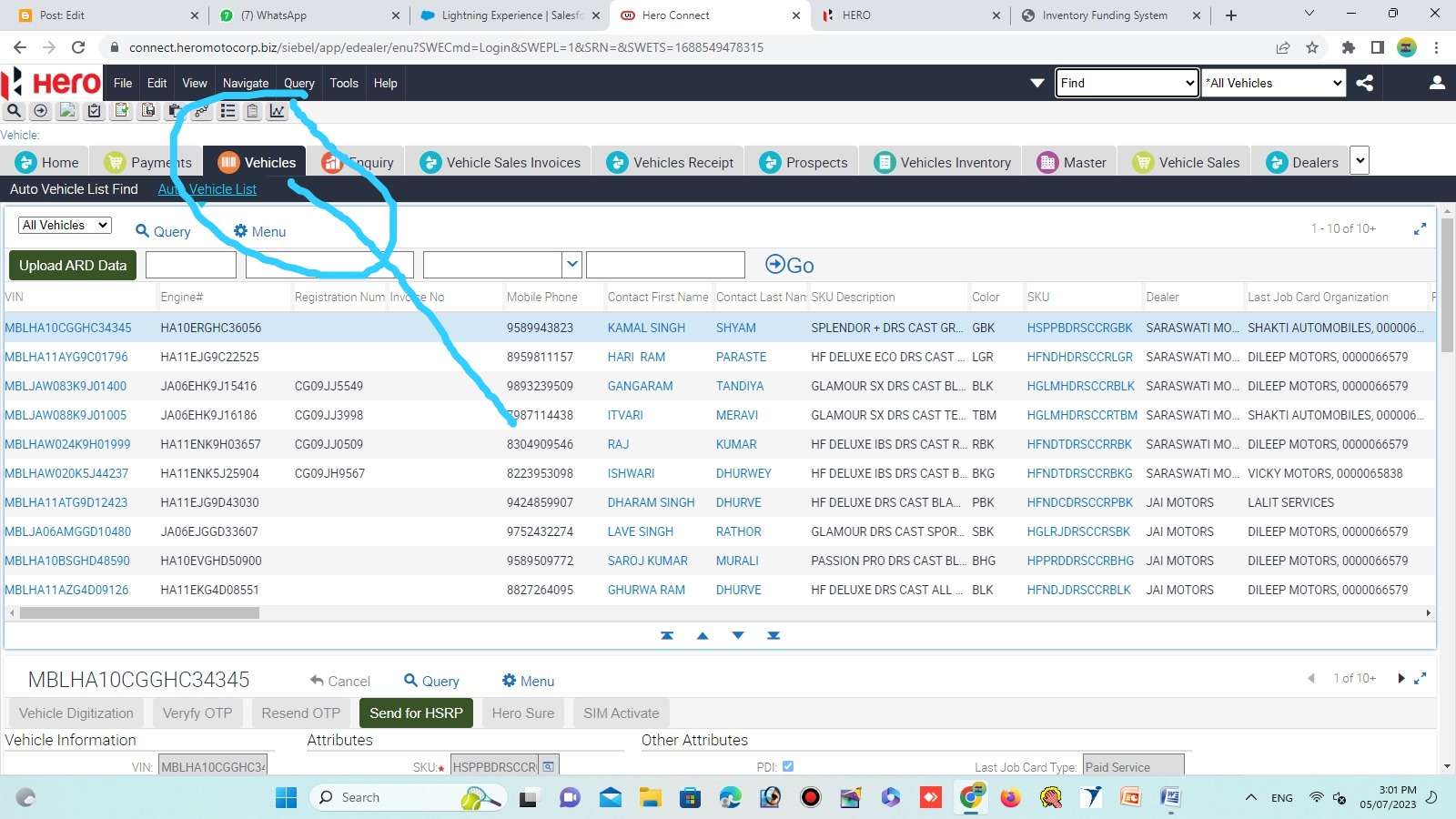Click the clipboard with green check icon
This screenshot has height=819, width=1456.
121,111
